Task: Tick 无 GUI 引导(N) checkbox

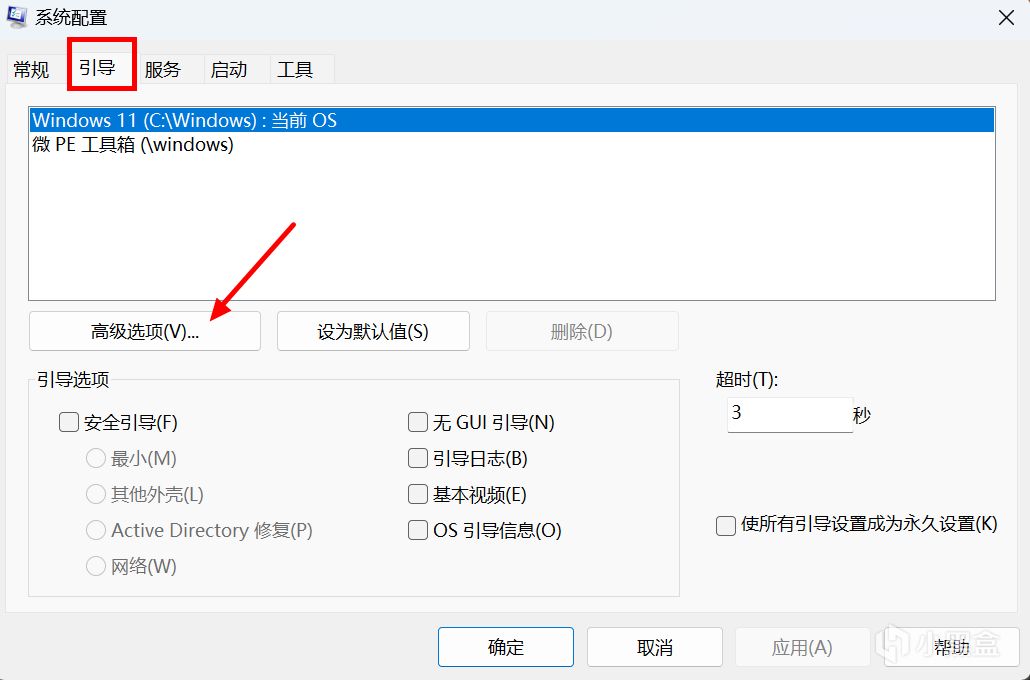Action: click(x=418, y=422)
